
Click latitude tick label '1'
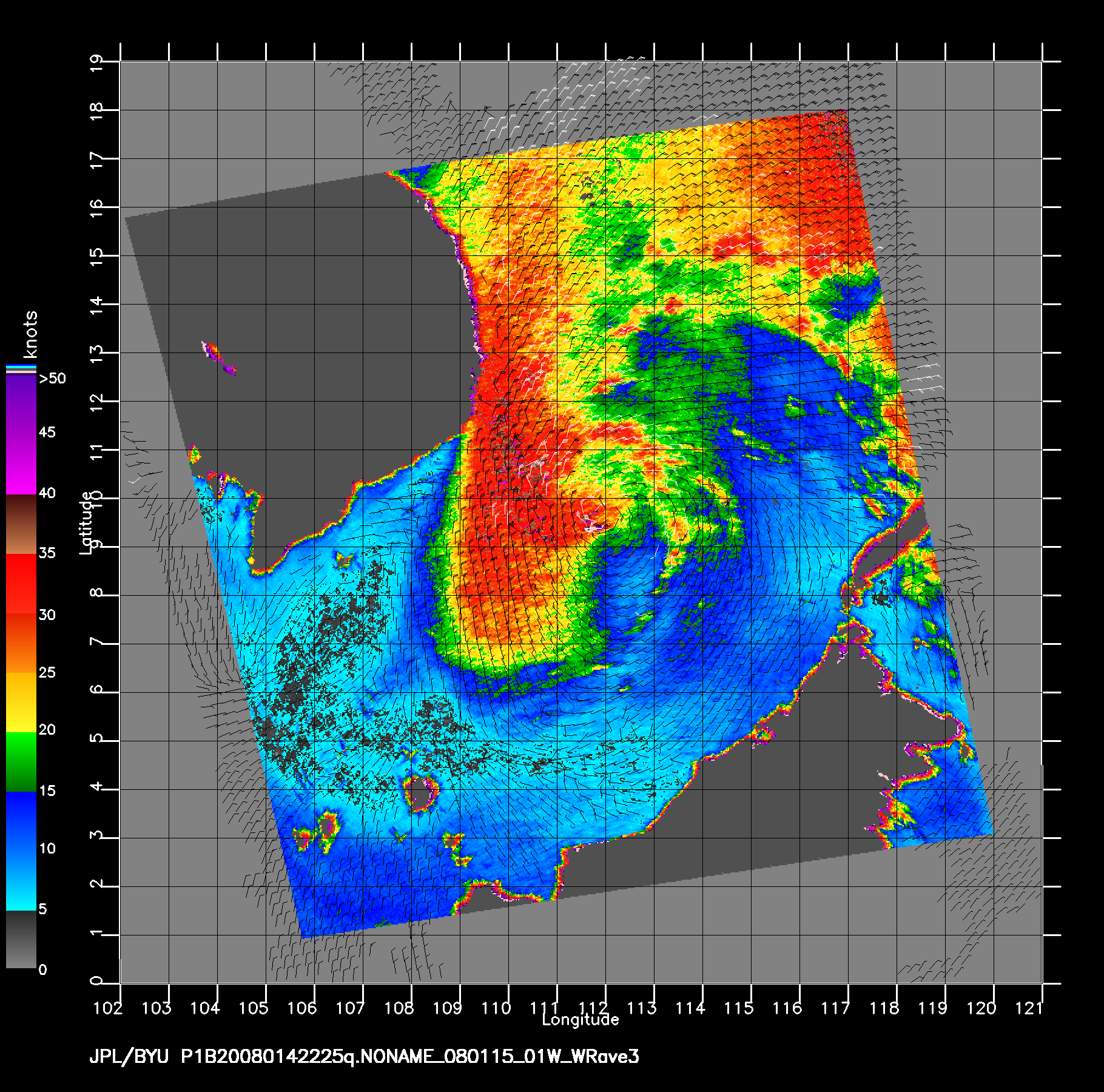click(x=97, y=932)
